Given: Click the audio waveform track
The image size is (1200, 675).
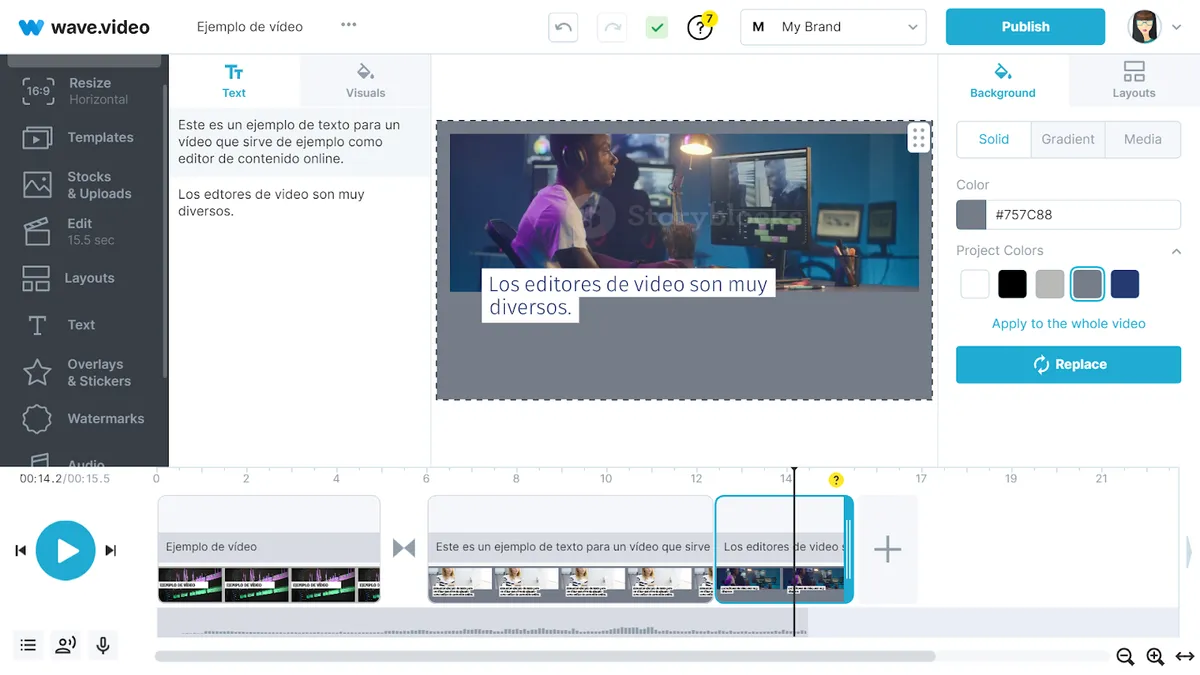Looking at the screenshot, I should pyautogui.click(x=482, y=622).
